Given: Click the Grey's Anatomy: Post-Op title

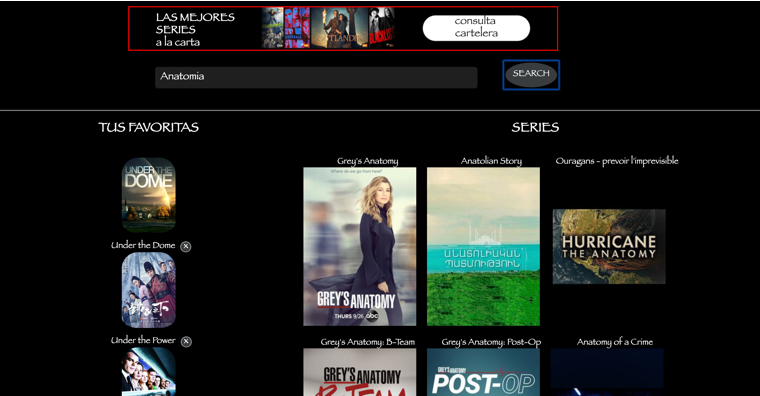Looking at the screenshot, I should pos(491,342).
